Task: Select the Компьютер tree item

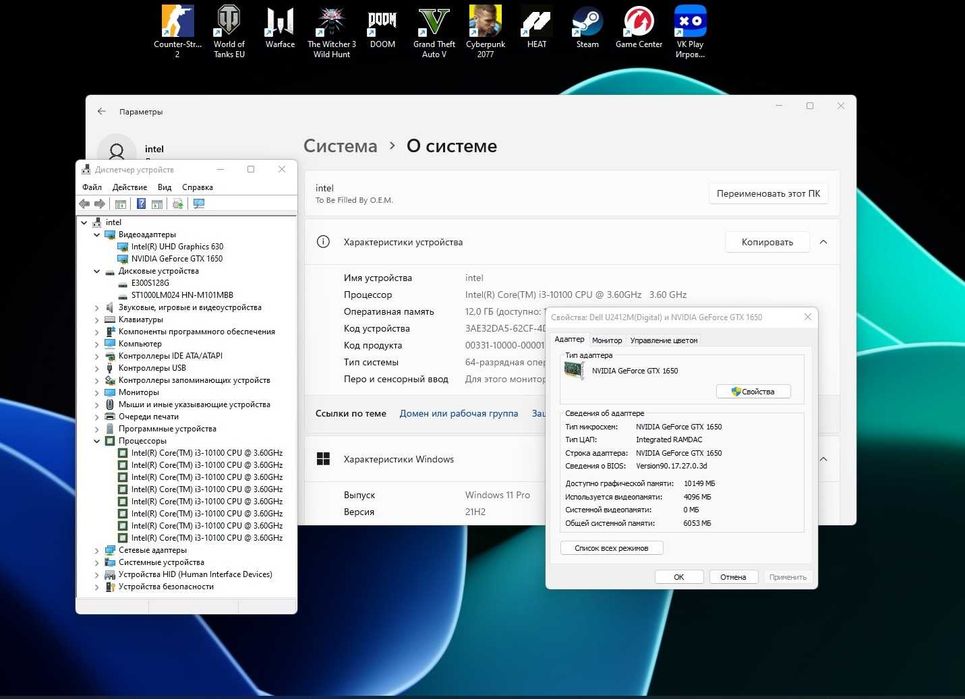Action: (x=140, y=344)
